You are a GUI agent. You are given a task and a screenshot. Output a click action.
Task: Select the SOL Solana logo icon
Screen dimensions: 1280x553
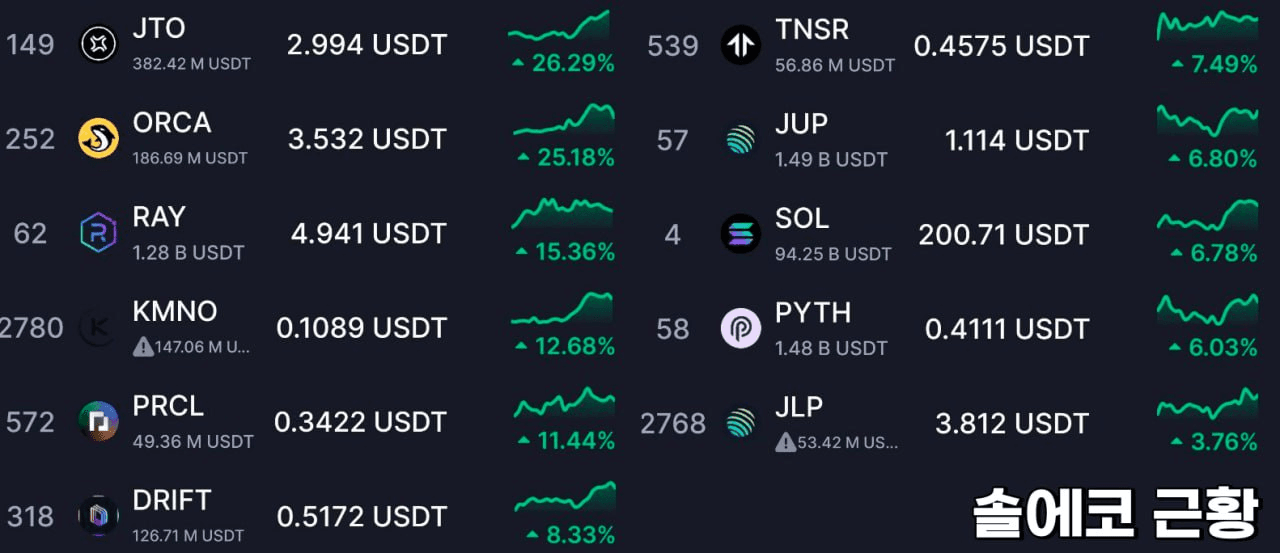741,233
